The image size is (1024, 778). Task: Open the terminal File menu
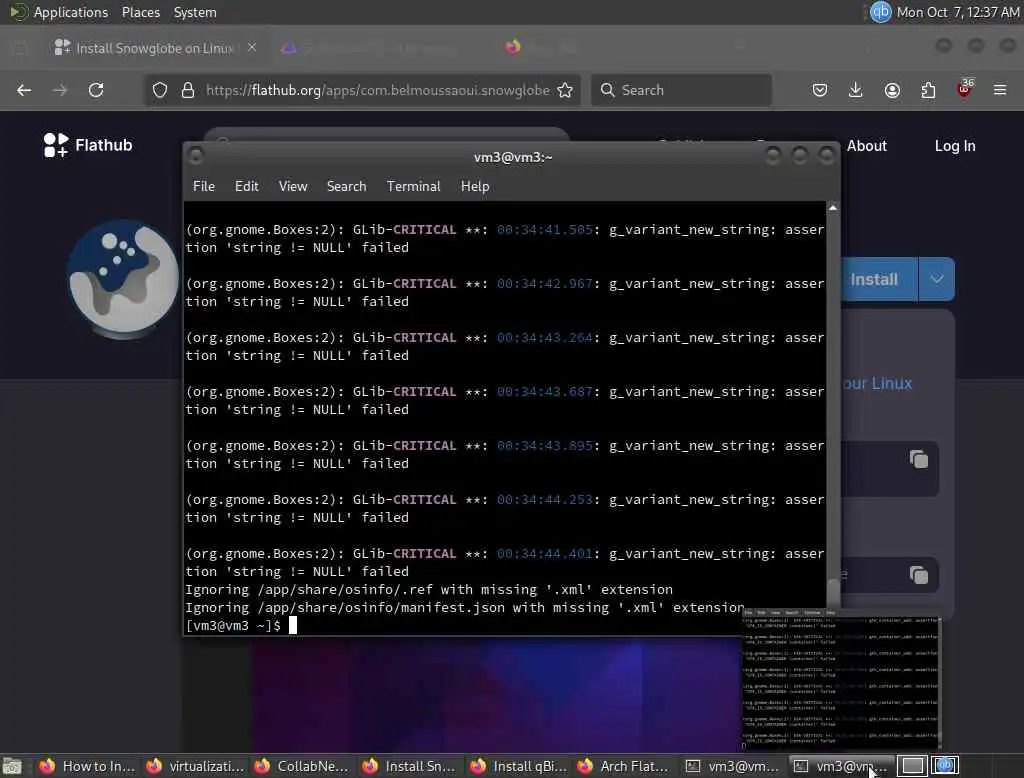click(x=204, y=186)
